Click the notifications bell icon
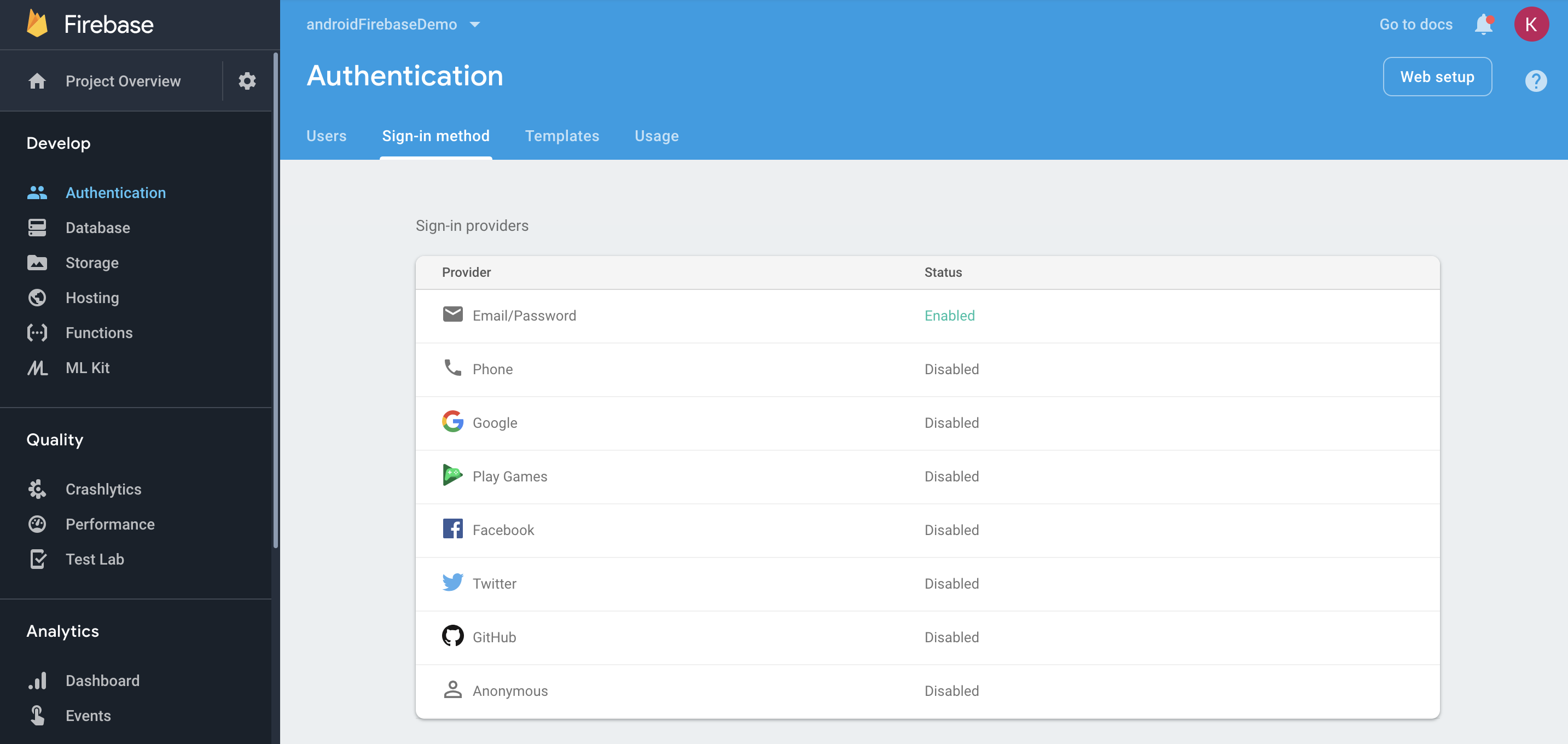 click(x=1483, y=25)
